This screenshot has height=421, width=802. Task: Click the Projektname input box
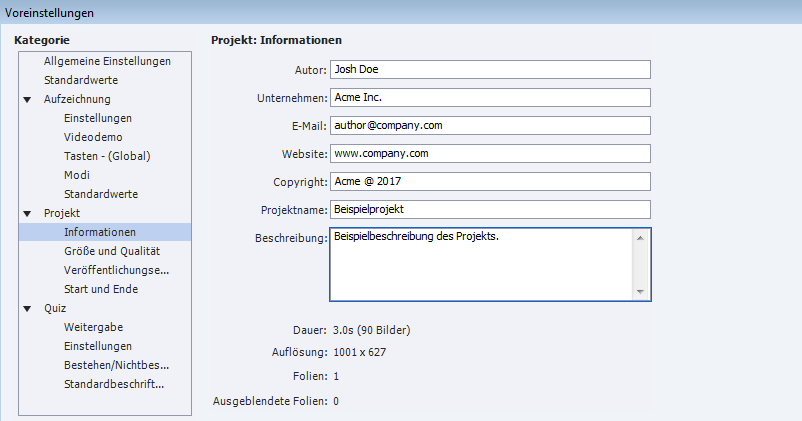click(490, 210)
